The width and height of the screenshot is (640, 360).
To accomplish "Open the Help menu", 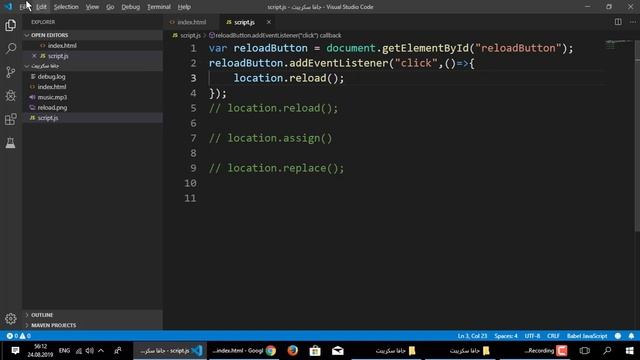I will point(184,7).
